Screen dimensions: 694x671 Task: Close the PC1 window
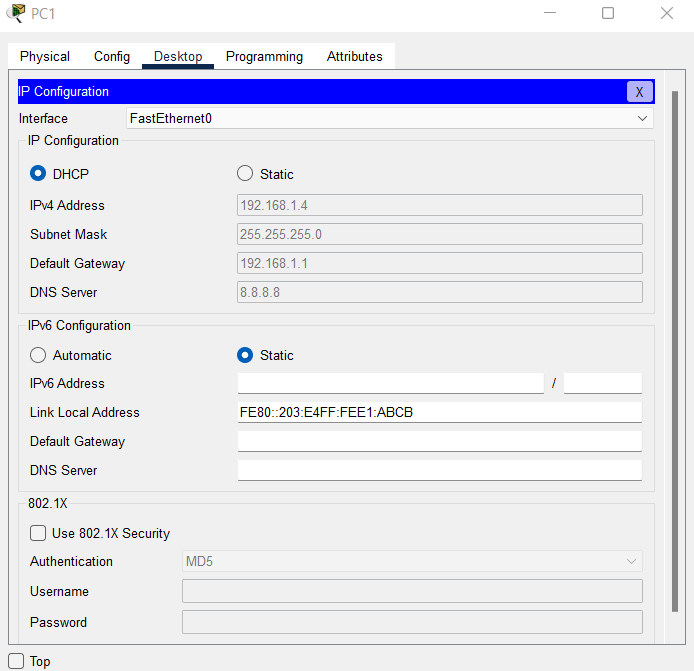(x=667, y=13)
